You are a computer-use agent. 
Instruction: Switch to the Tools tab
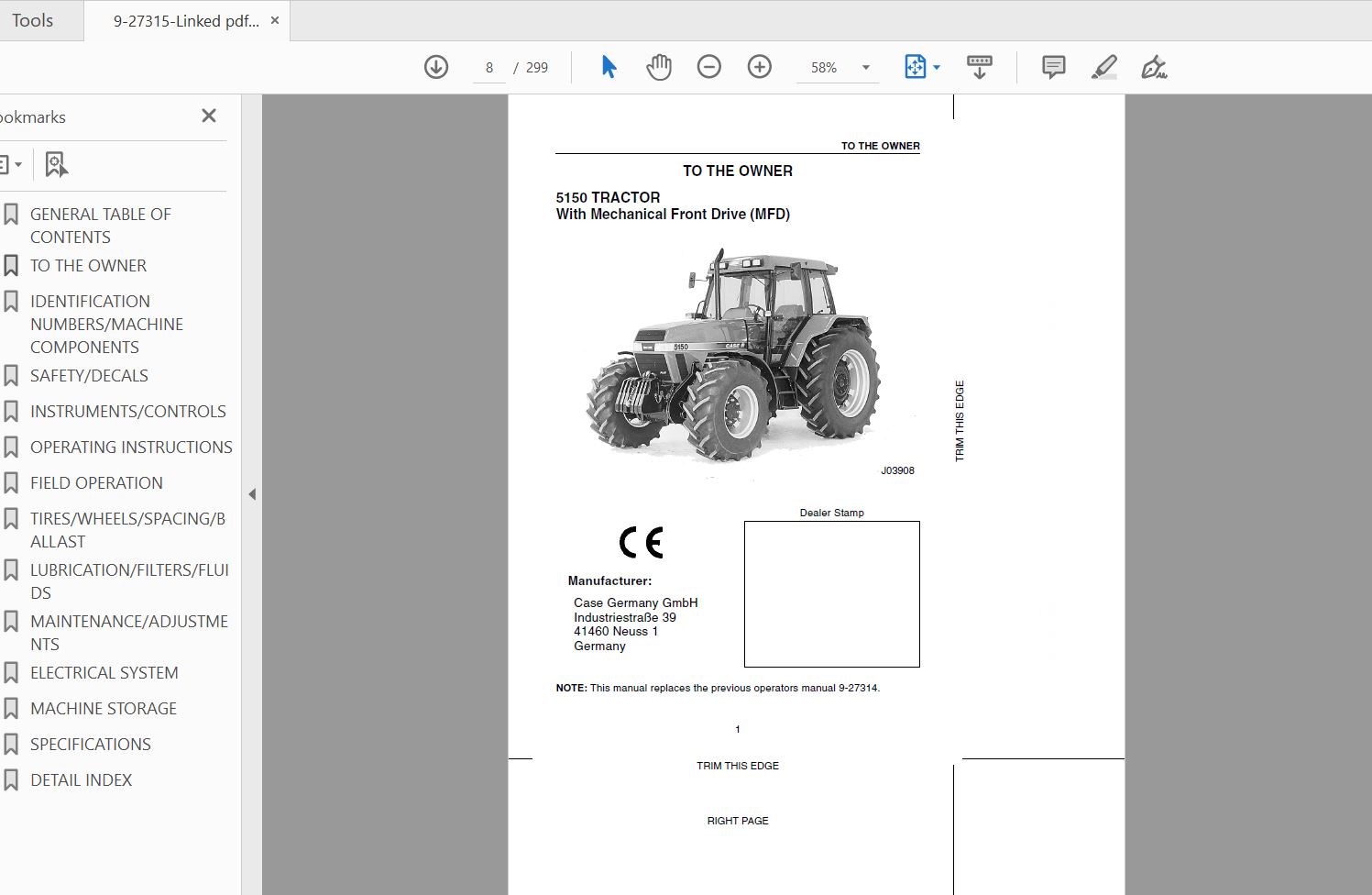33,20
